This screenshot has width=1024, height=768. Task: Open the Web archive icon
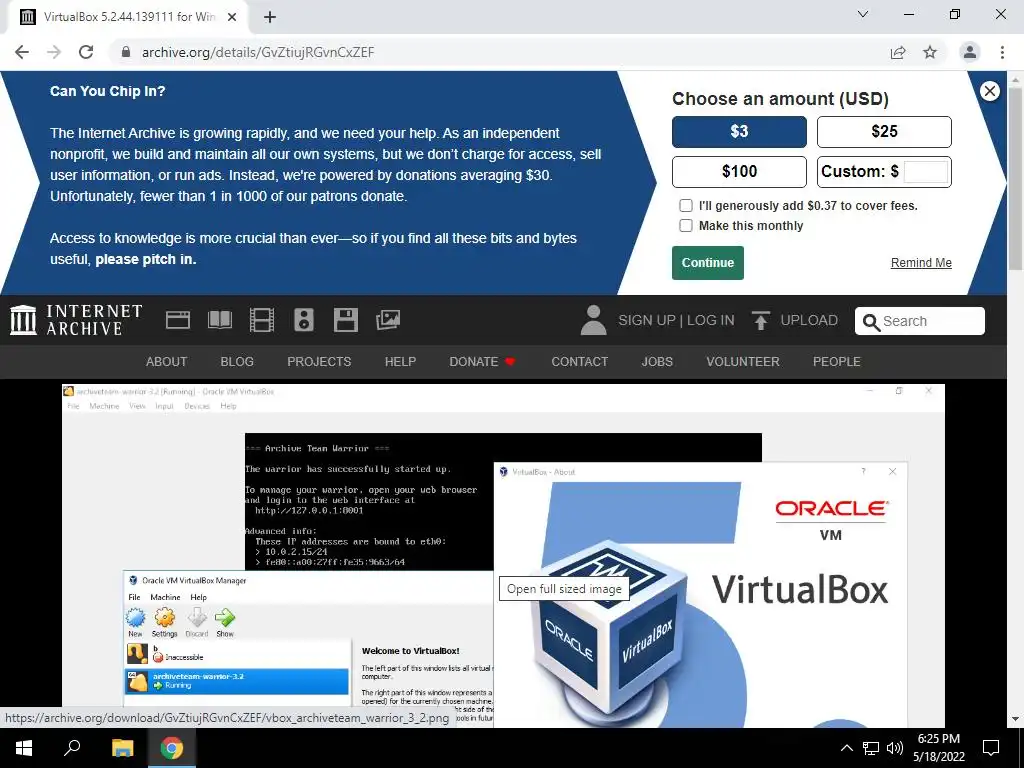coord(178,320)
